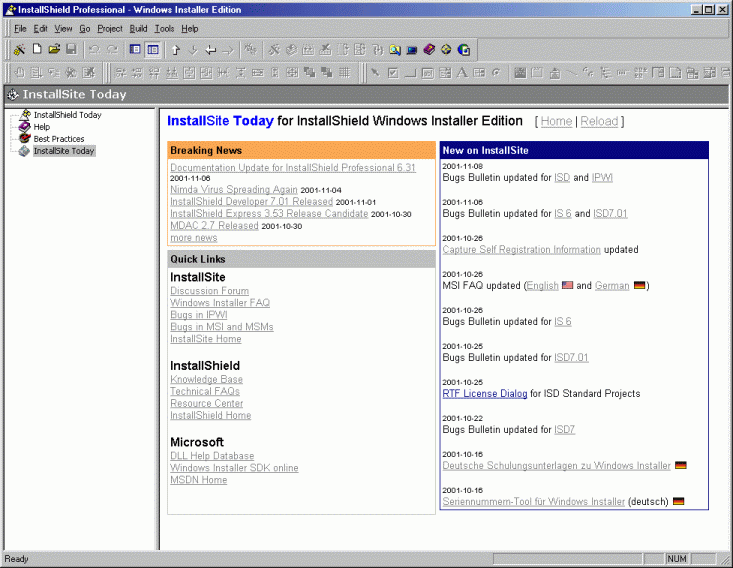Image resolution: width=733 pixels, height=568 pixels.
Task: Click the purple help book toolbar icon
Action: click(x=429, y=49)
